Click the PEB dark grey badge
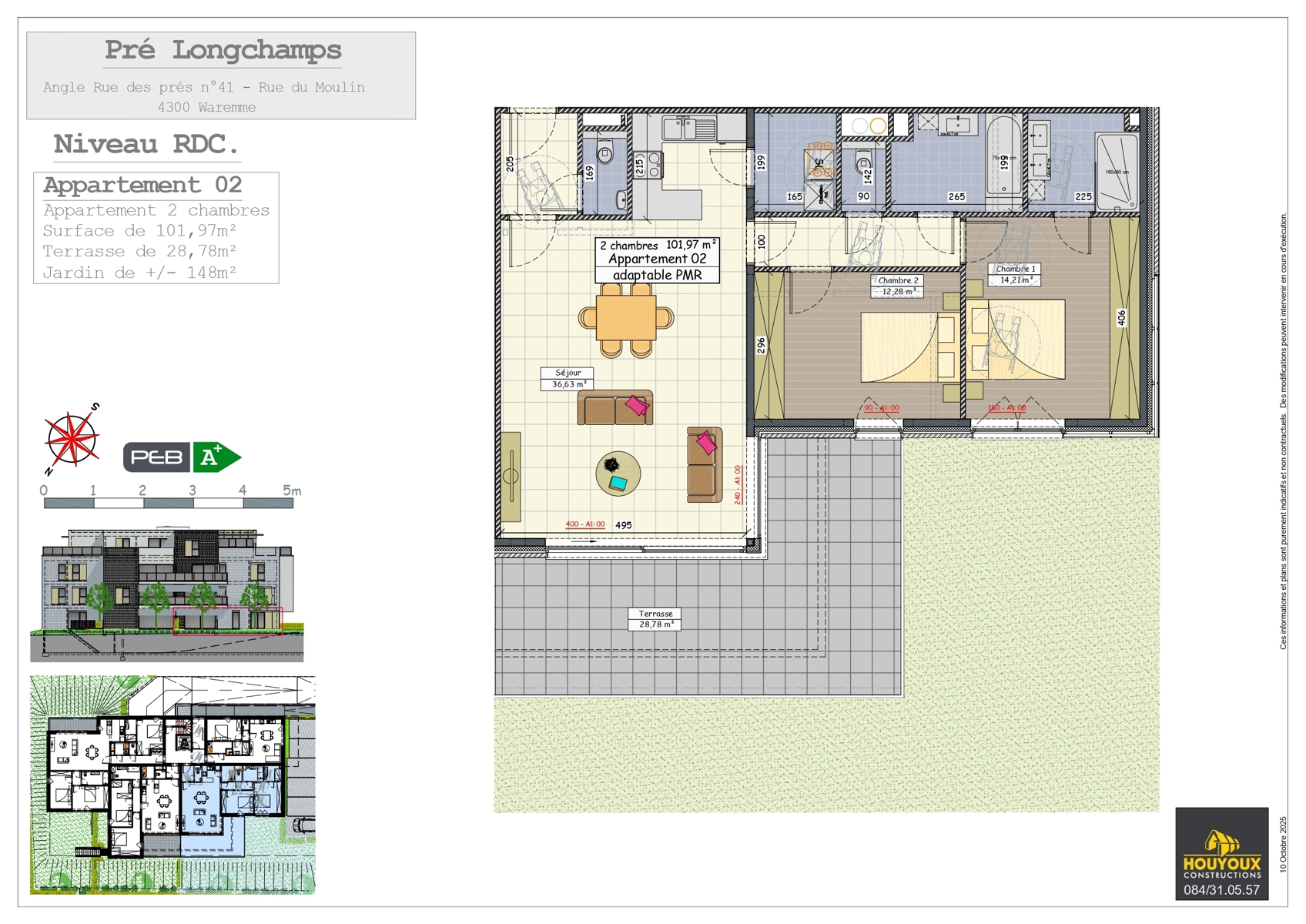This screenshot has height=924, width=1306. (x=157, y=457)
